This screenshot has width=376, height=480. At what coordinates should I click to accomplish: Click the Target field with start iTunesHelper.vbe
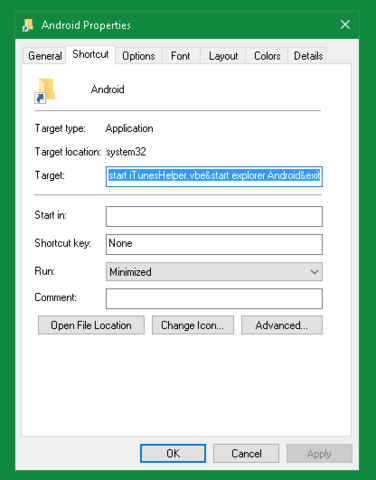click(x=214, y=176)
